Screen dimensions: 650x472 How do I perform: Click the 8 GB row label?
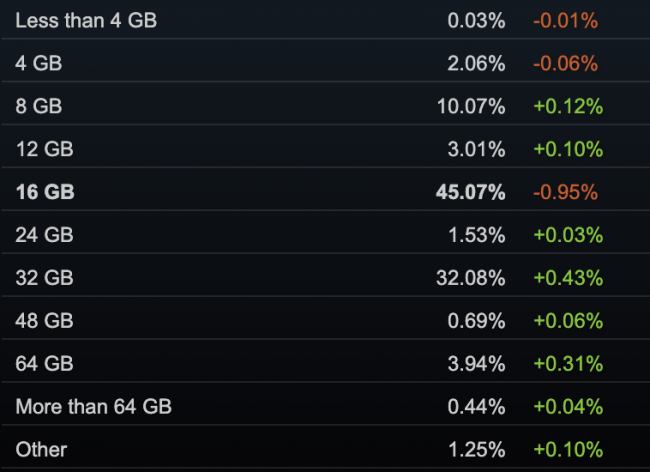point(37,106)
